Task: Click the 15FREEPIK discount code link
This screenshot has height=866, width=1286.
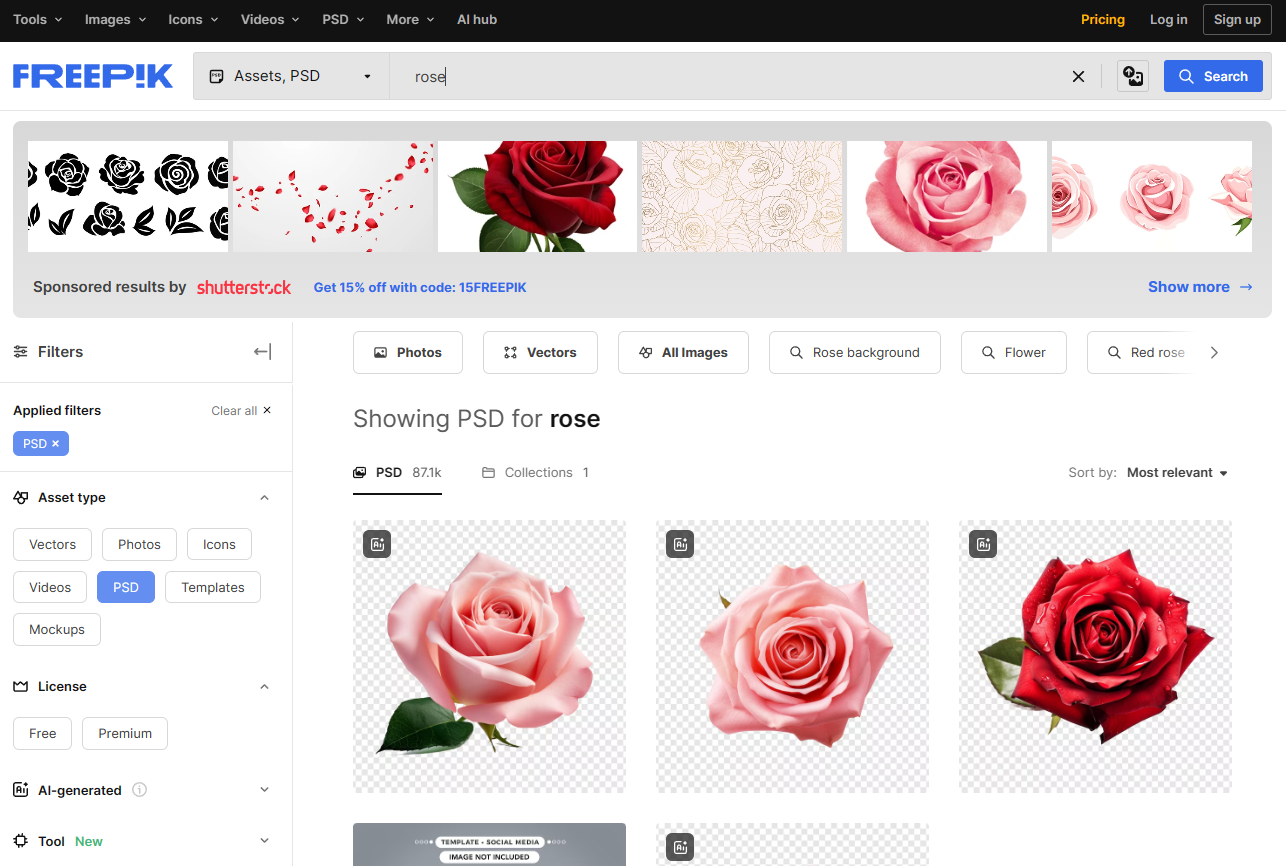Action: [x=420, y=287]
